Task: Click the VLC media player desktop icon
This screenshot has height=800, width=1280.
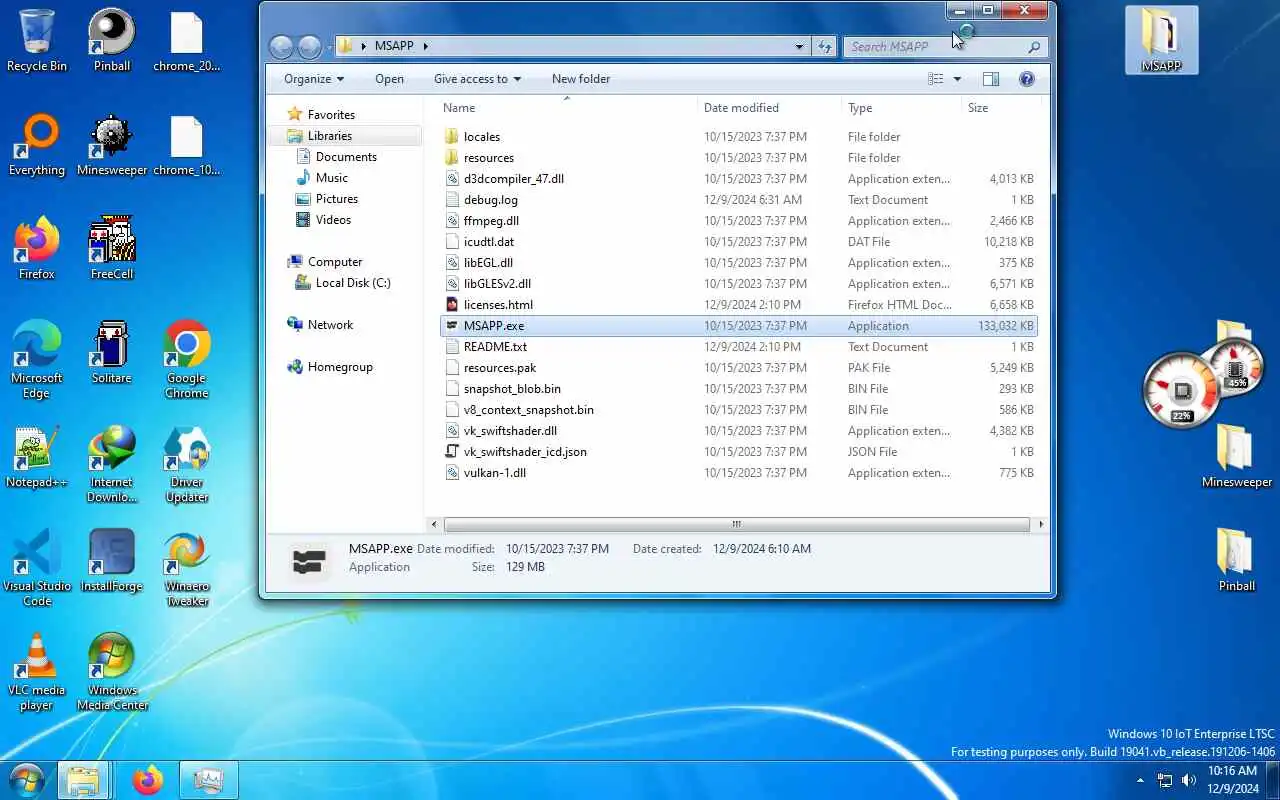Action: coord(37,672)
